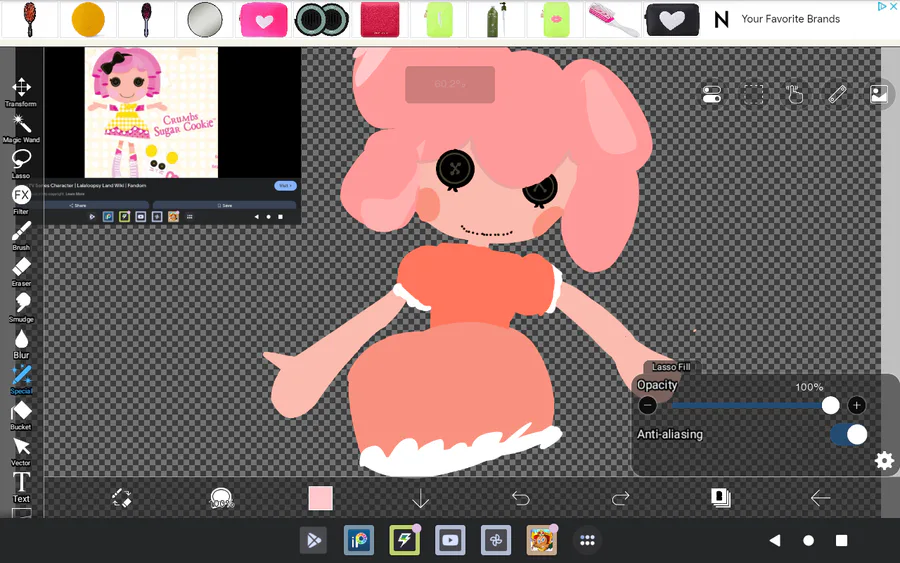The width and height of the screenshot is (900, 563).
Task: Click the Lasso Fill label
Action: click(671, 367)
